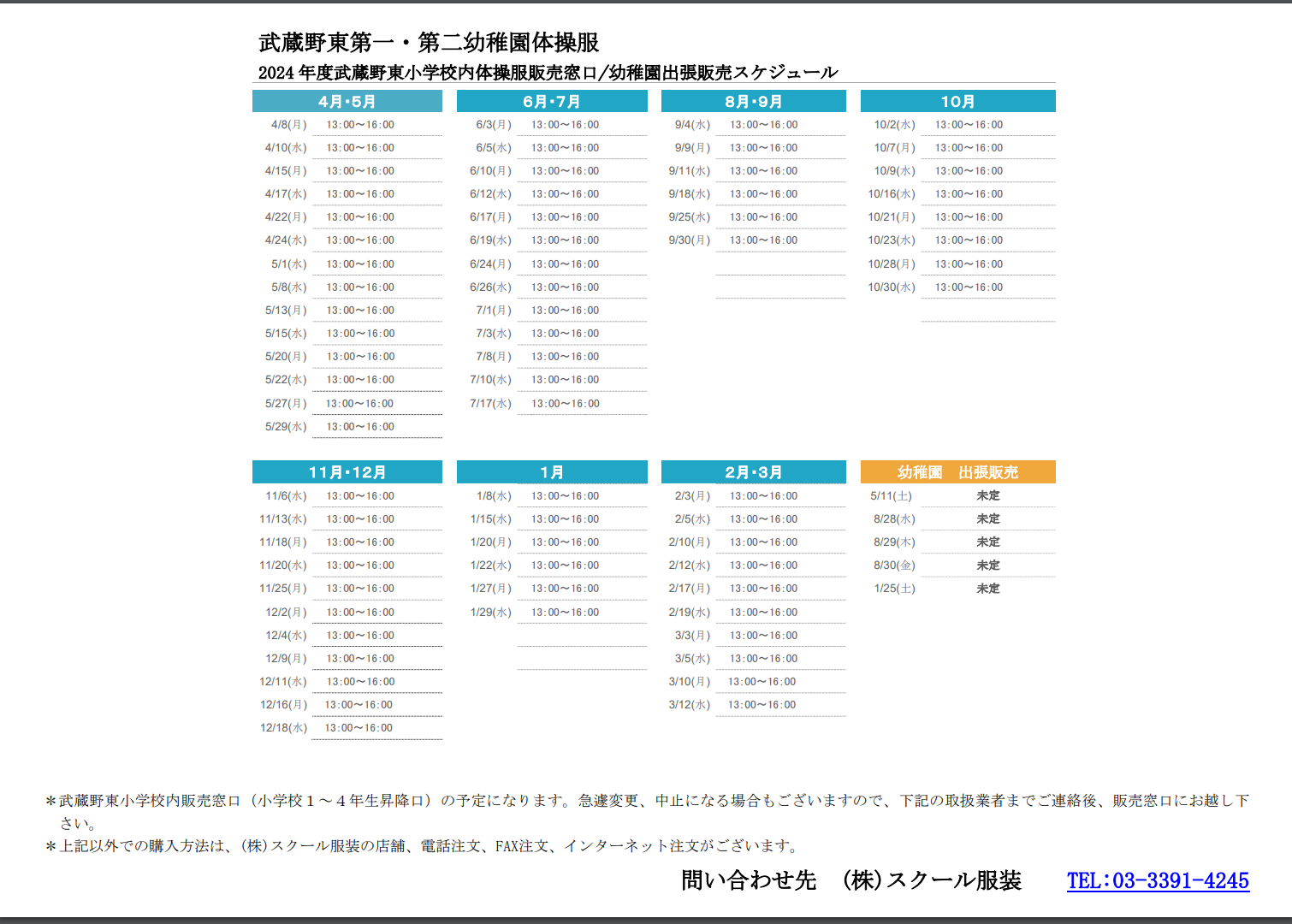Click the date 6/19(水)

tap(490, 240)
